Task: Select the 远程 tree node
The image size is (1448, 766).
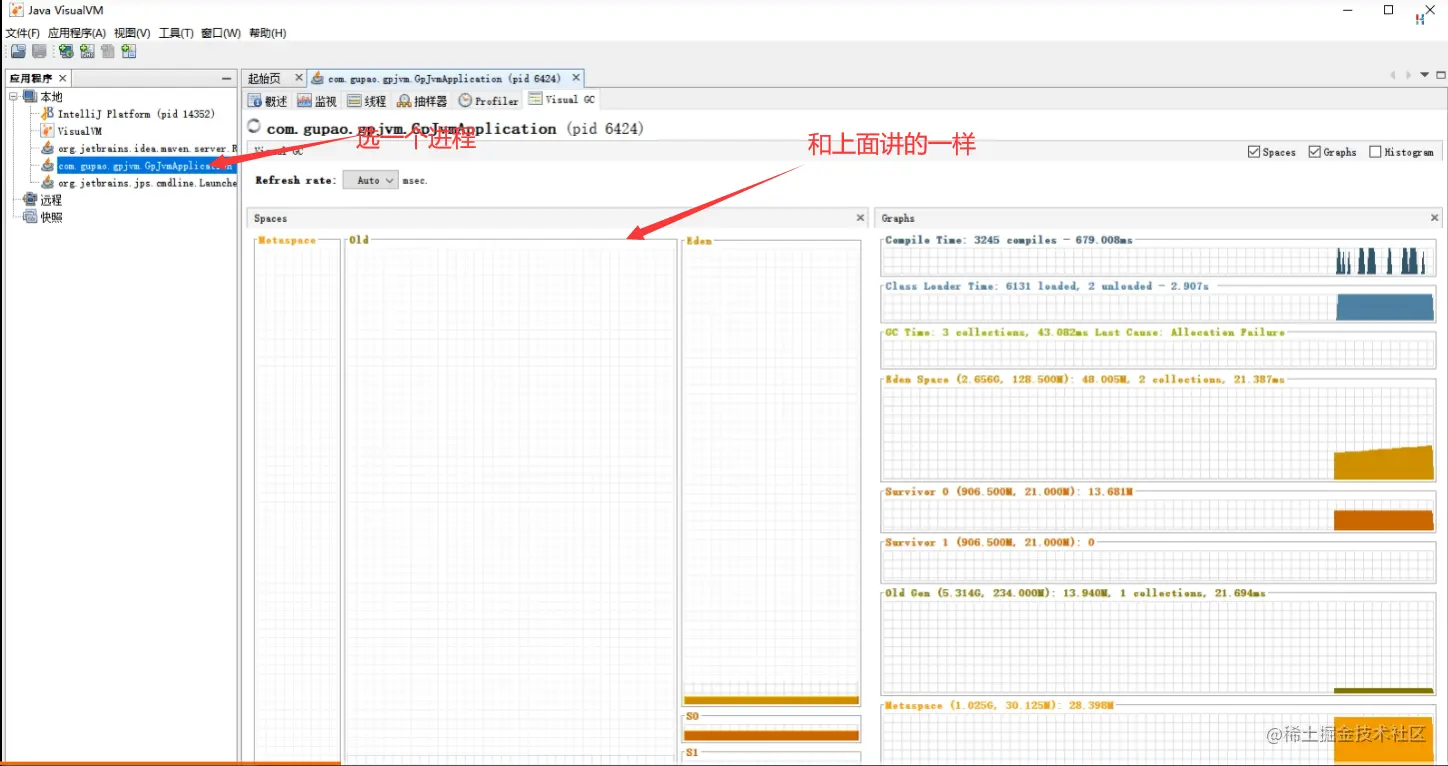Action: tap(51, 200)
